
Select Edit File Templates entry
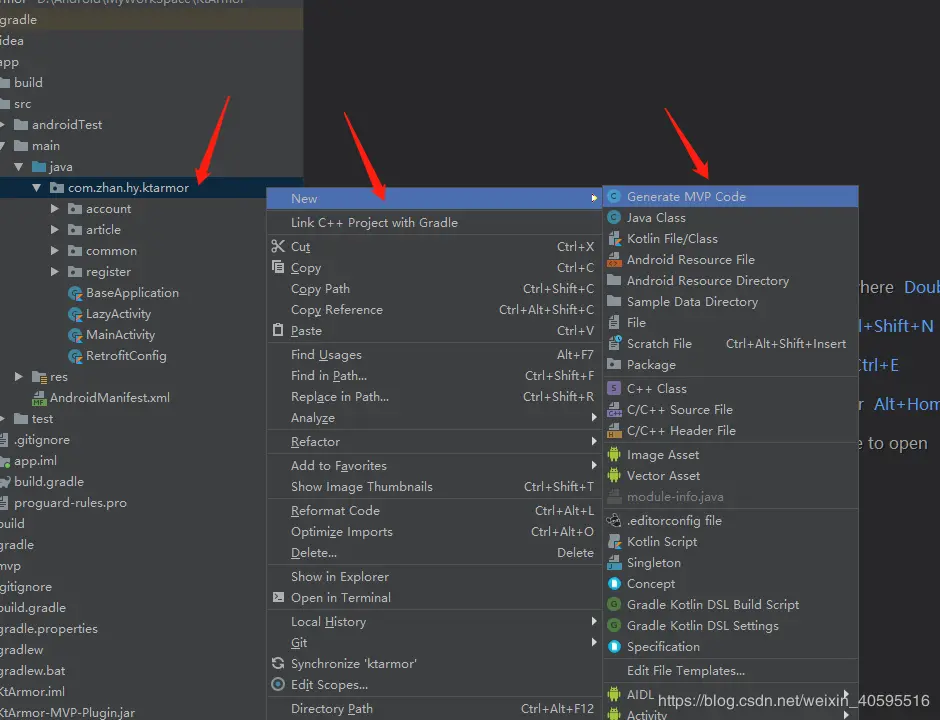click(731, 670)
